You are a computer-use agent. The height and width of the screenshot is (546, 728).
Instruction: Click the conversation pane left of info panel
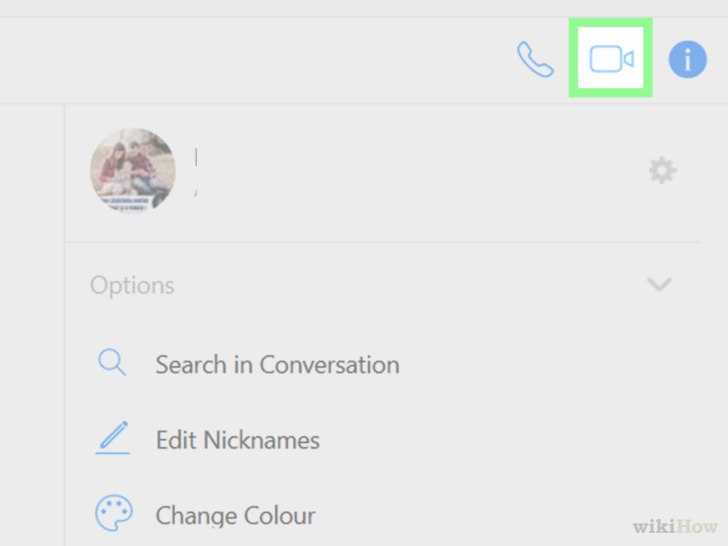(x=32, y=325)
